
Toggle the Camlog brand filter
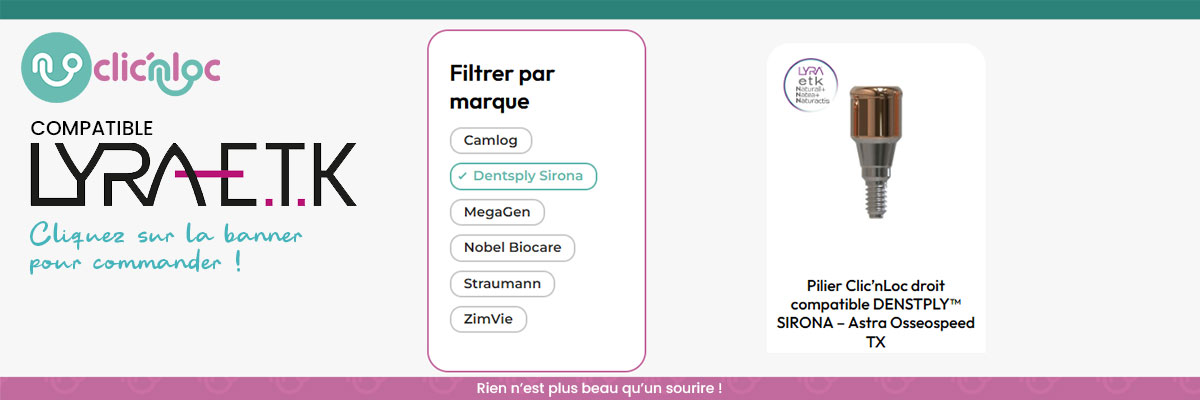(491, 140)
